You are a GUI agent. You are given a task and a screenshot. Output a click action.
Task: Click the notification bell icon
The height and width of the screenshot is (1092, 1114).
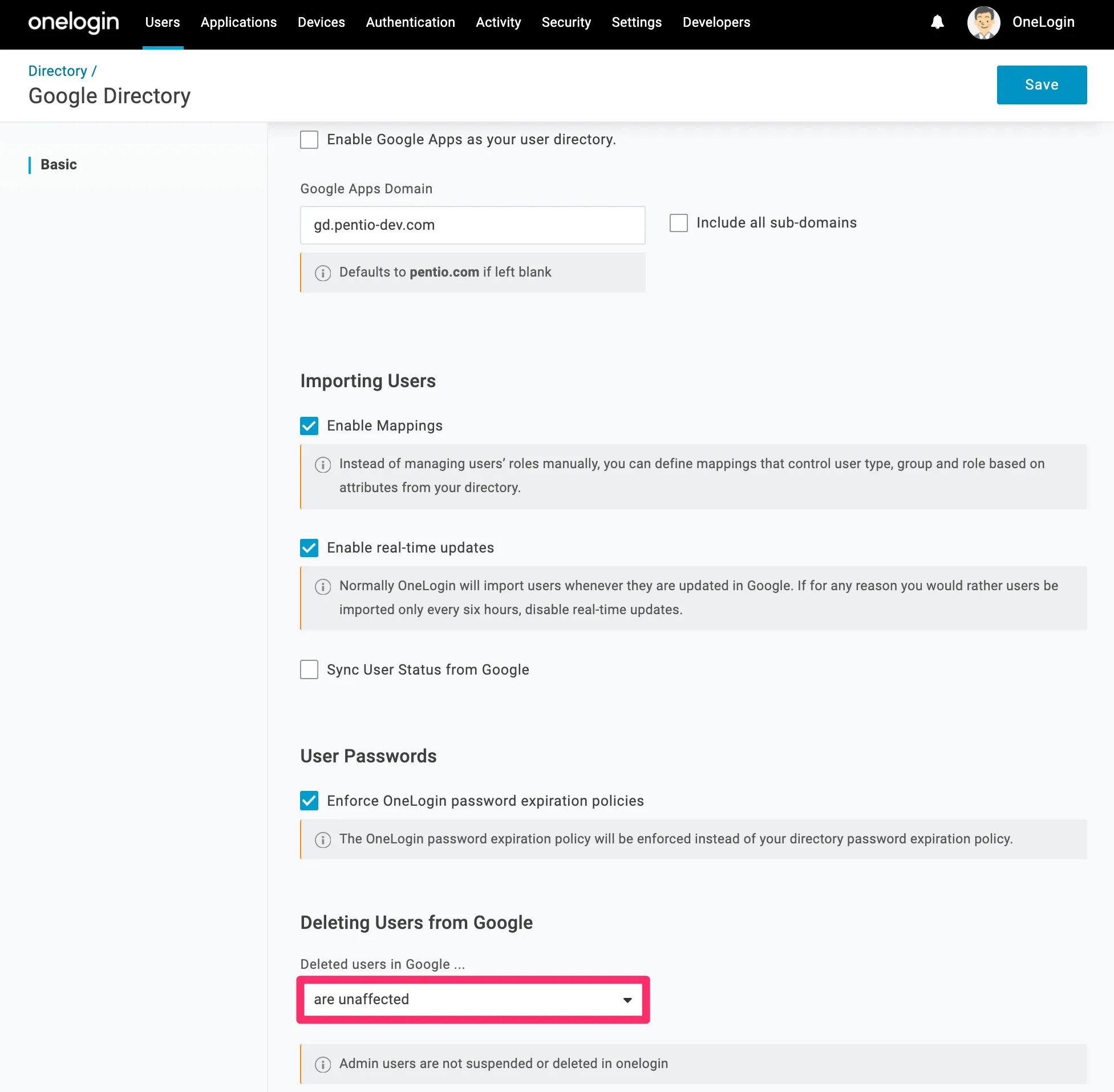937,22
